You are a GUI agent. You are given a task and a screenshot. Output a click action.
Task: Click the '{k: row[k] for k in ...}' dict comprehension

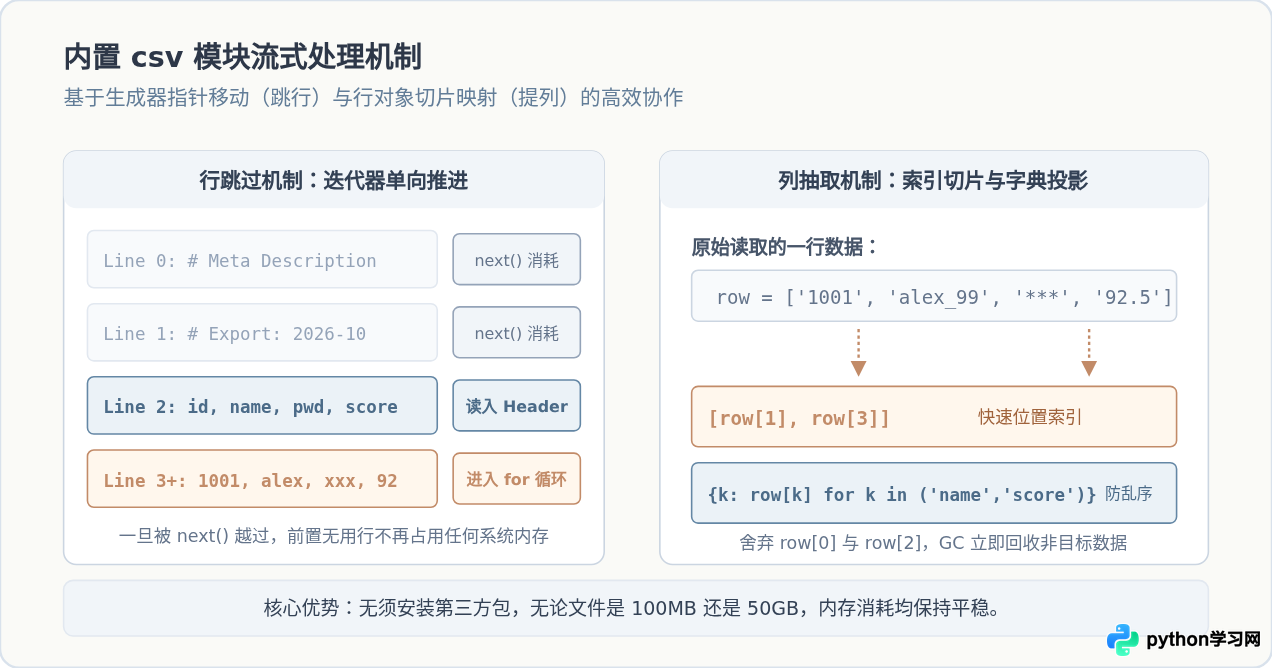coord(902,494)
